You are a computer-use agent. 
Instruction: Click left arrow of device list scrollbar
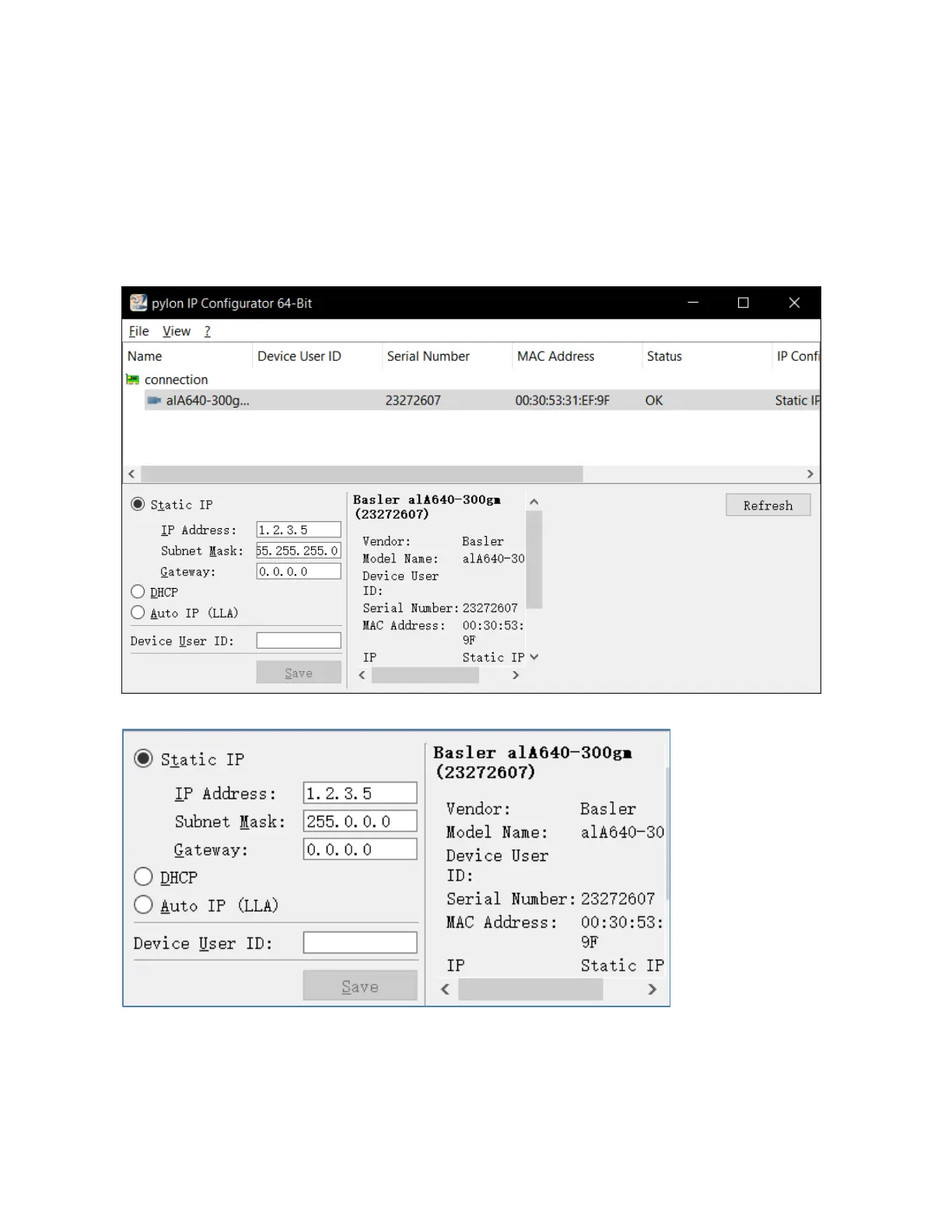click(x=131, y=474)
